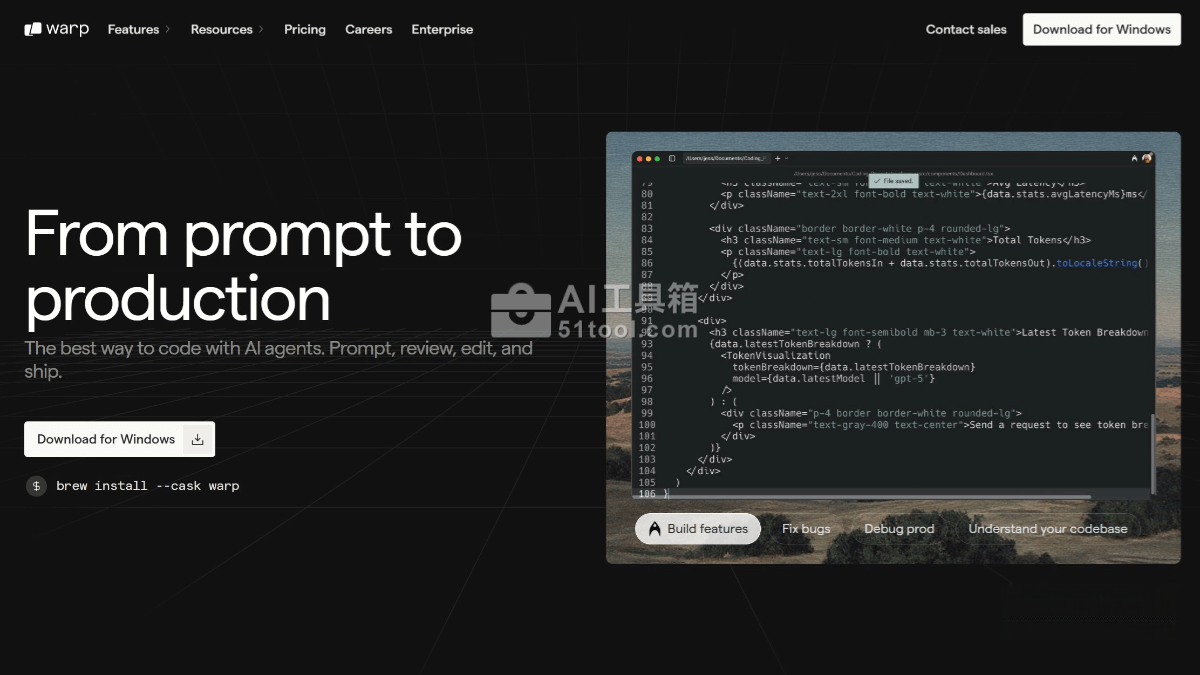The image size is (1200, 675).
Task: Select the Debug prod tab
Action: pos(899,529)
